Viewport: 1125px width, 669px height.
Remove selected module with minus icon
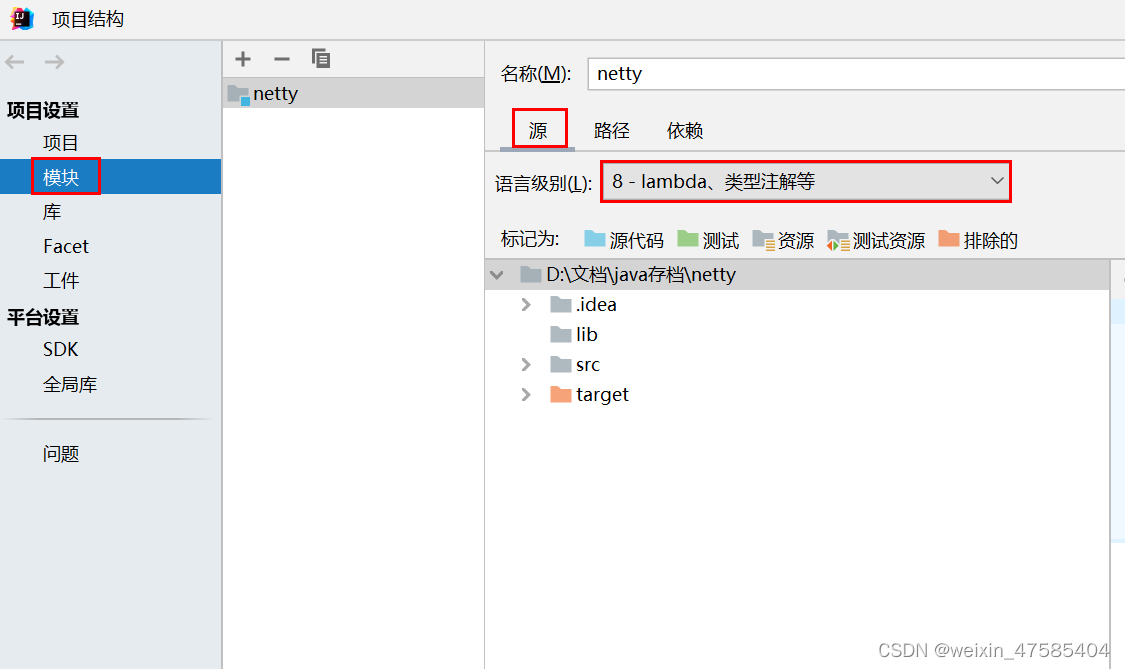(x=282, y=59)
